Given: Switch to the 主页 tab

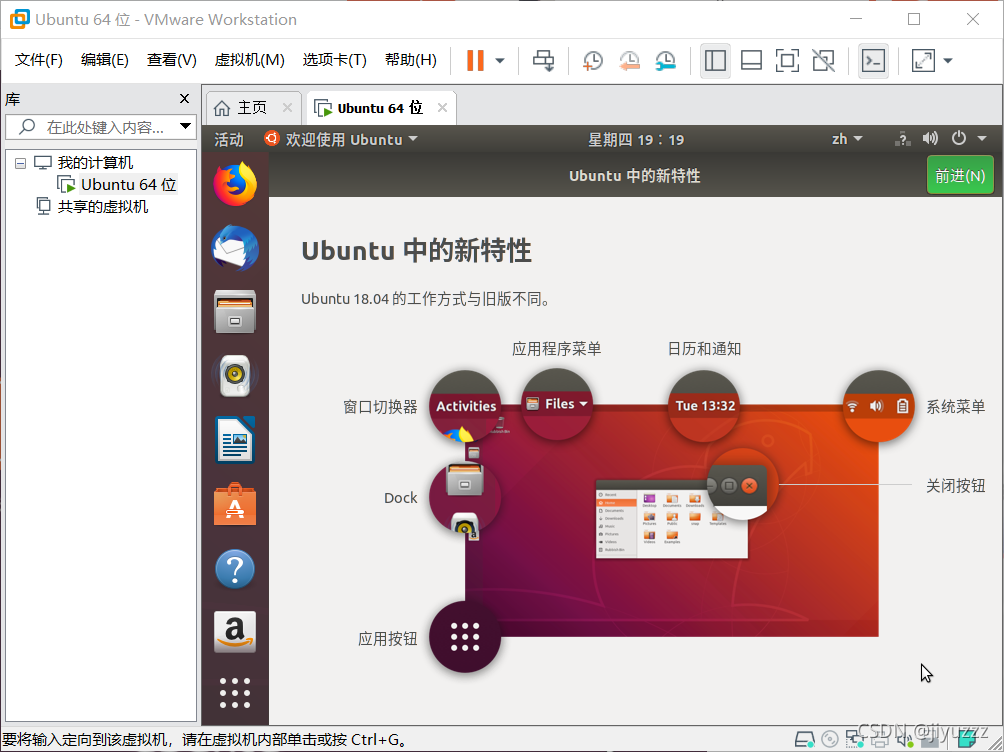Looking at the screenshot, I should [x=252, y=107].
